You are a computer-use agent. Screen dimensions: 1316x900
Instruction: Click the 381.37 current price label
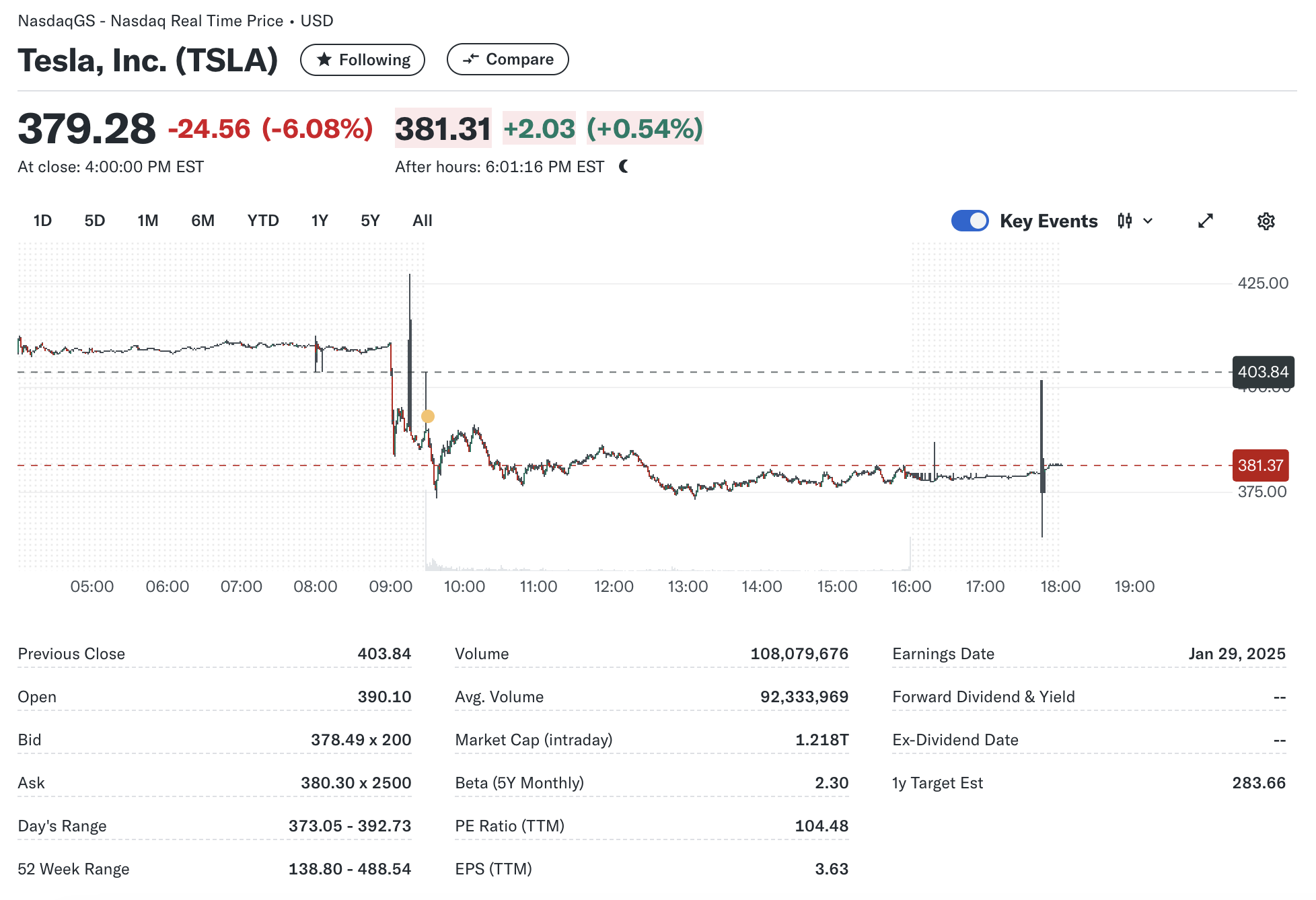[1259, 465]
